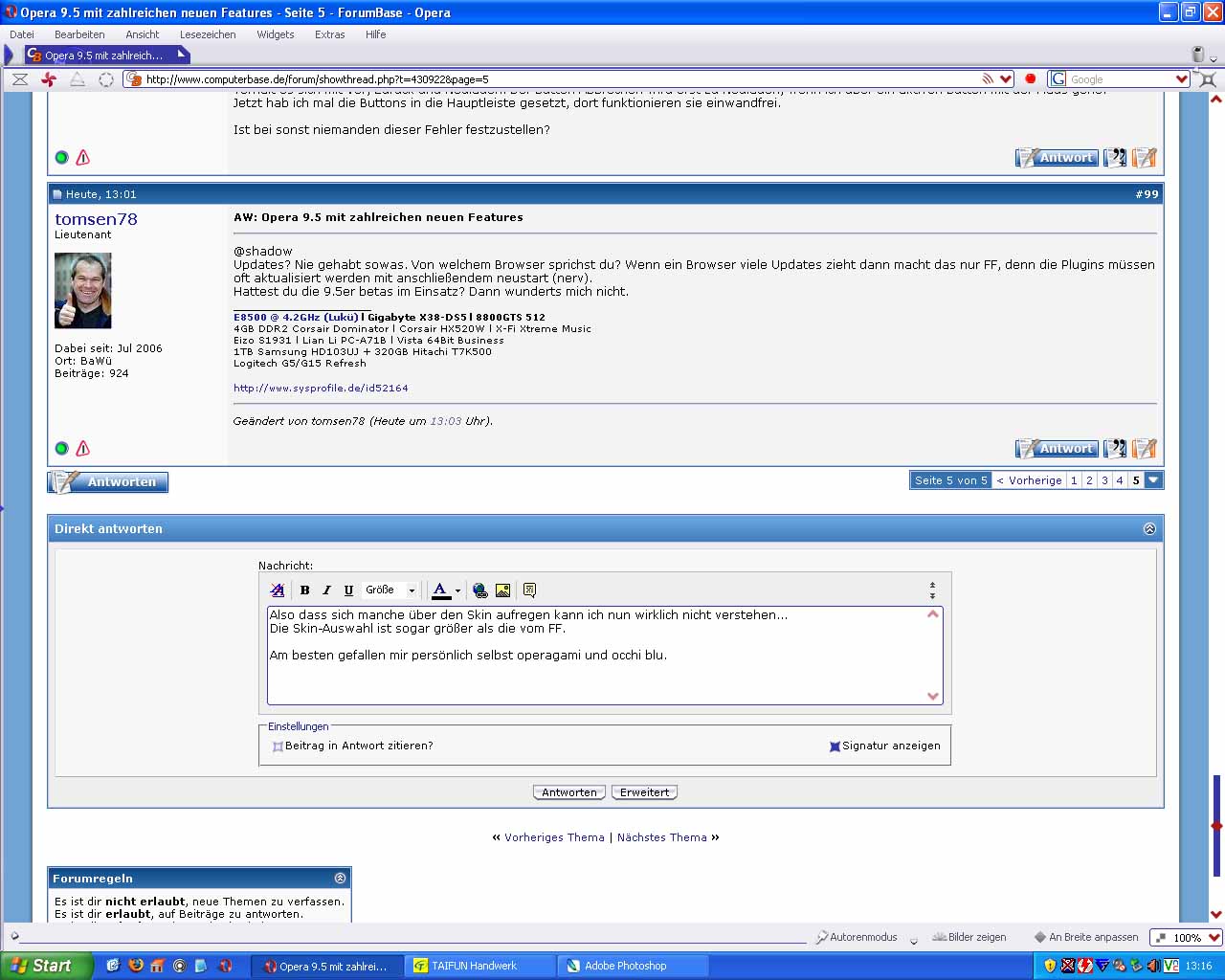Image resolution: width=1225 pixels, height=980 pixels.
Task: Open the Widgets menu
Action: coord(276,34)
